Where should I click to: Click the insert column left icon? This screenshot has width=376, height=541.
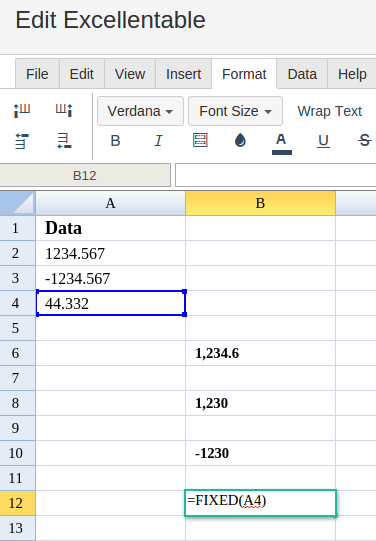click(x=22, y=111)
